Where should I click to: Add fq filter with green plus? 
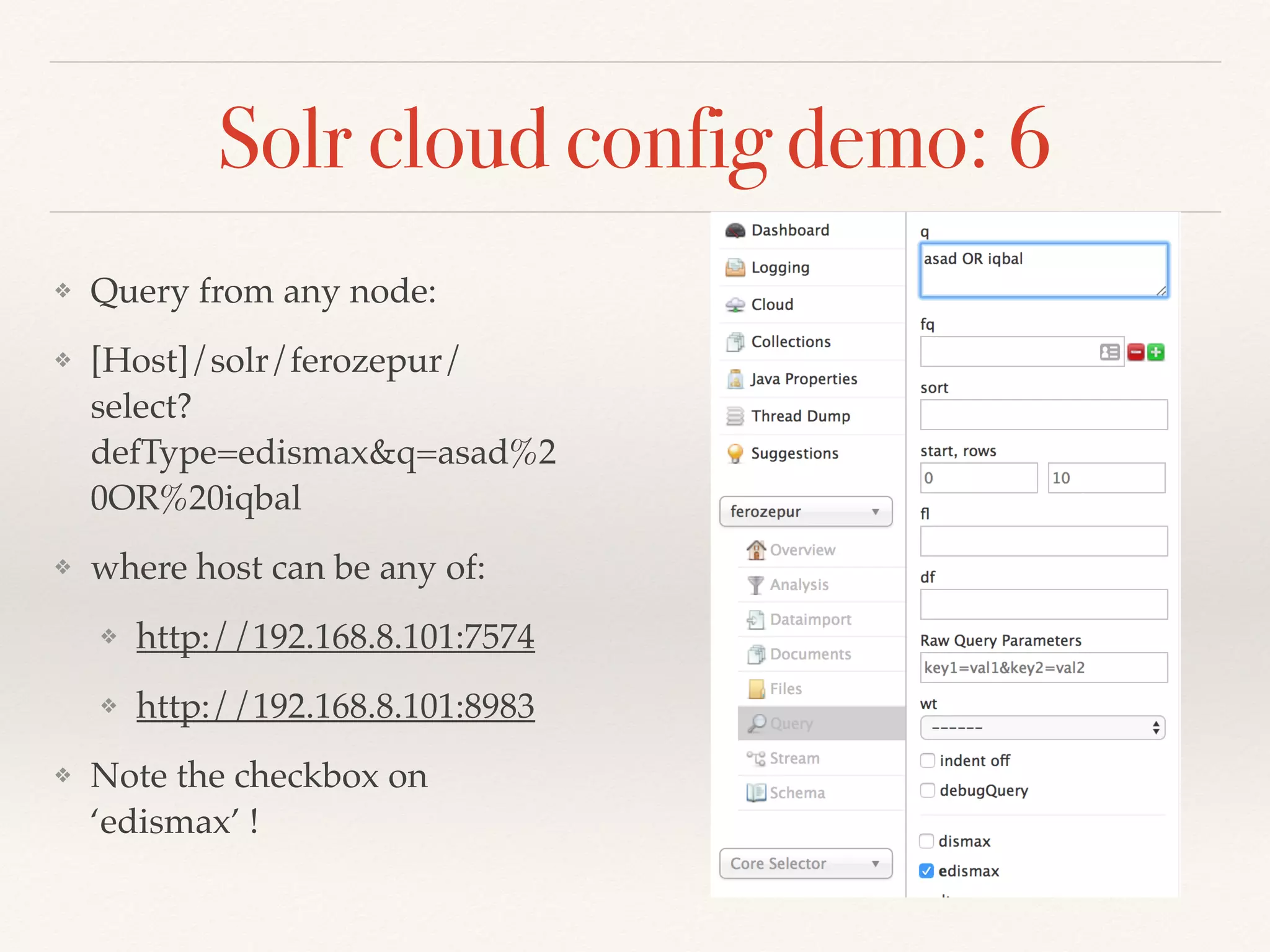(x=1155, y=352)
